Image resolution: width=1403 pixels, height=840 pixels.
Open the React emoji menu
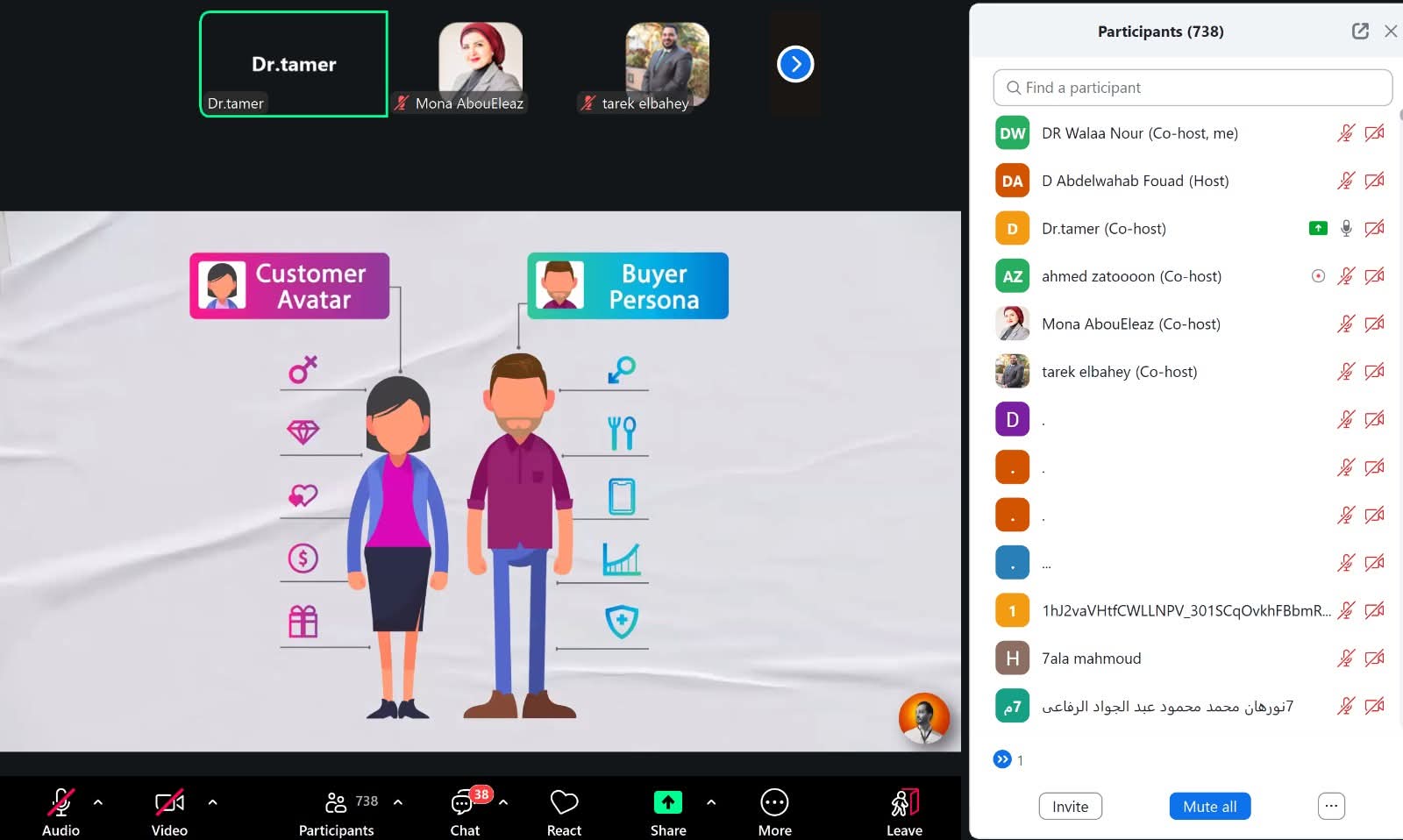coord(564,803)
